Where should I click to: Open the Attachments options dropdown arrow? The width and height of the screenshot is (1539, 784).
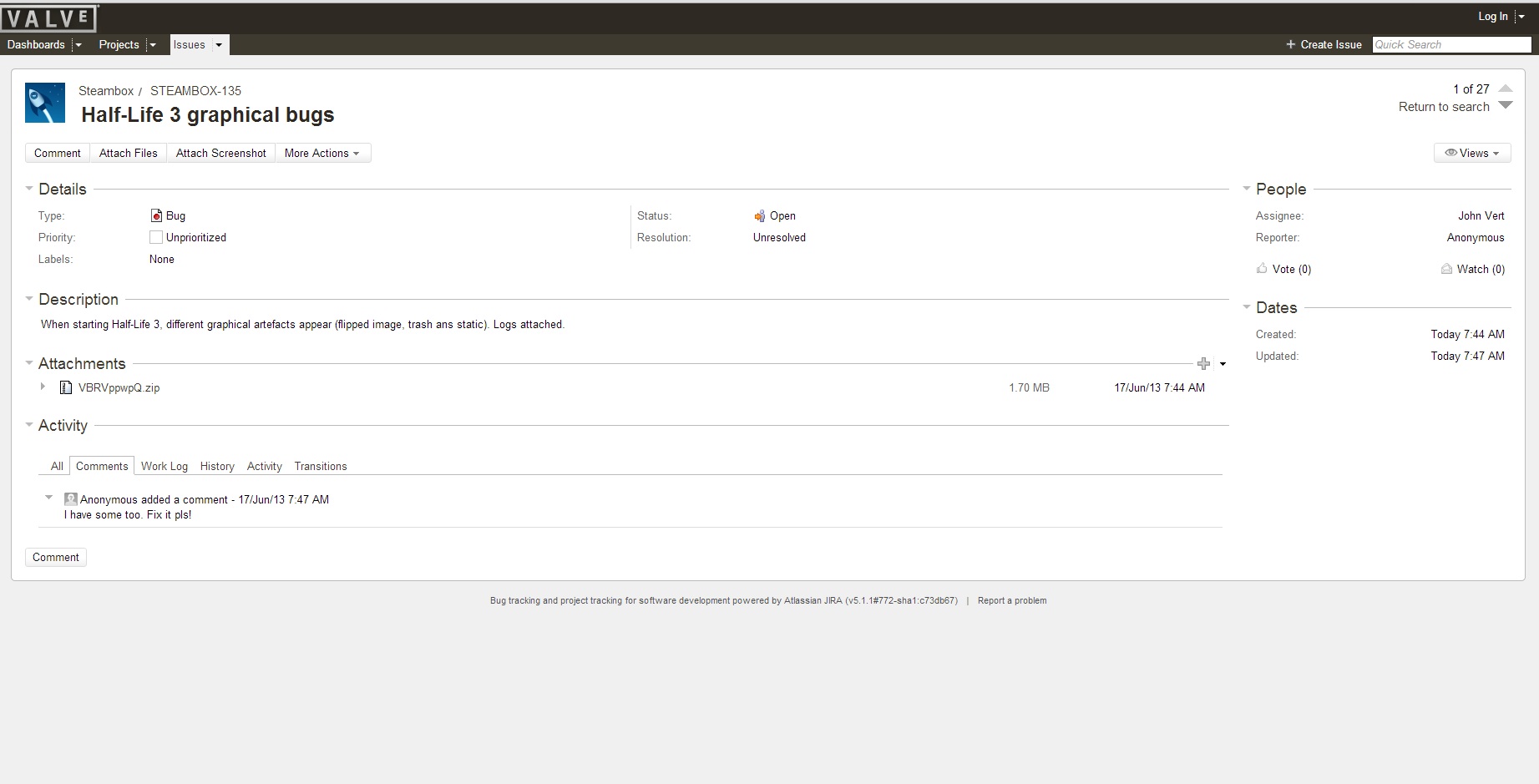pyautogui.click(x=1223, y=364)
